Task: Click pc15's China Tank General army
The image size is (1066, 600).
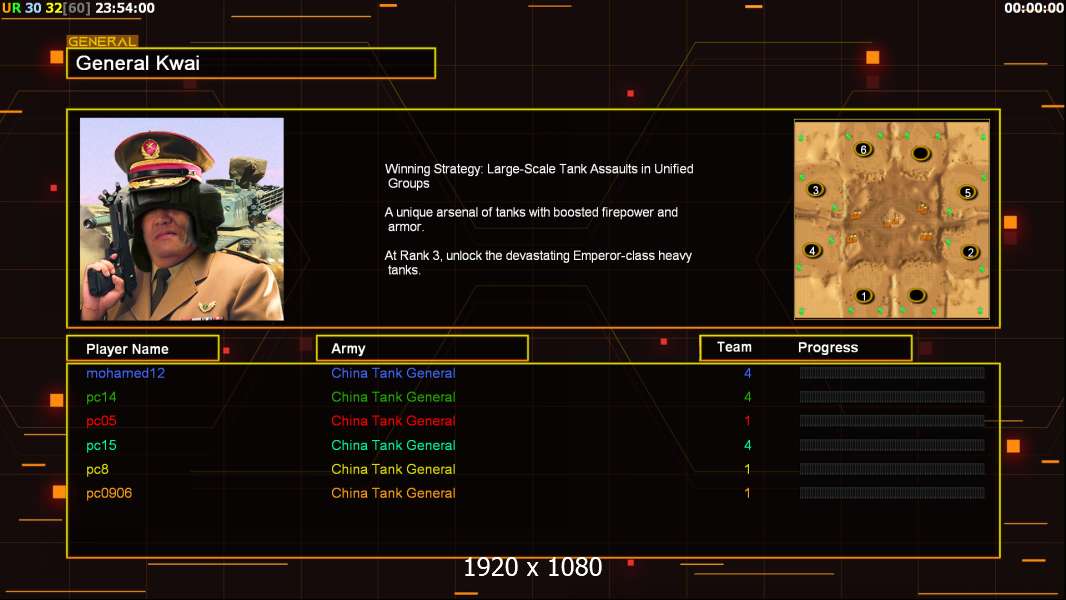Action: (x=393, y=445)
